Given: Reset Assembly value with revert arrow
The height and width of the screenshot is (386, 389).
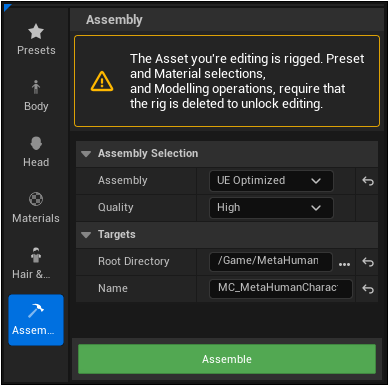Looking at the screenshot, I should point(368,181).
